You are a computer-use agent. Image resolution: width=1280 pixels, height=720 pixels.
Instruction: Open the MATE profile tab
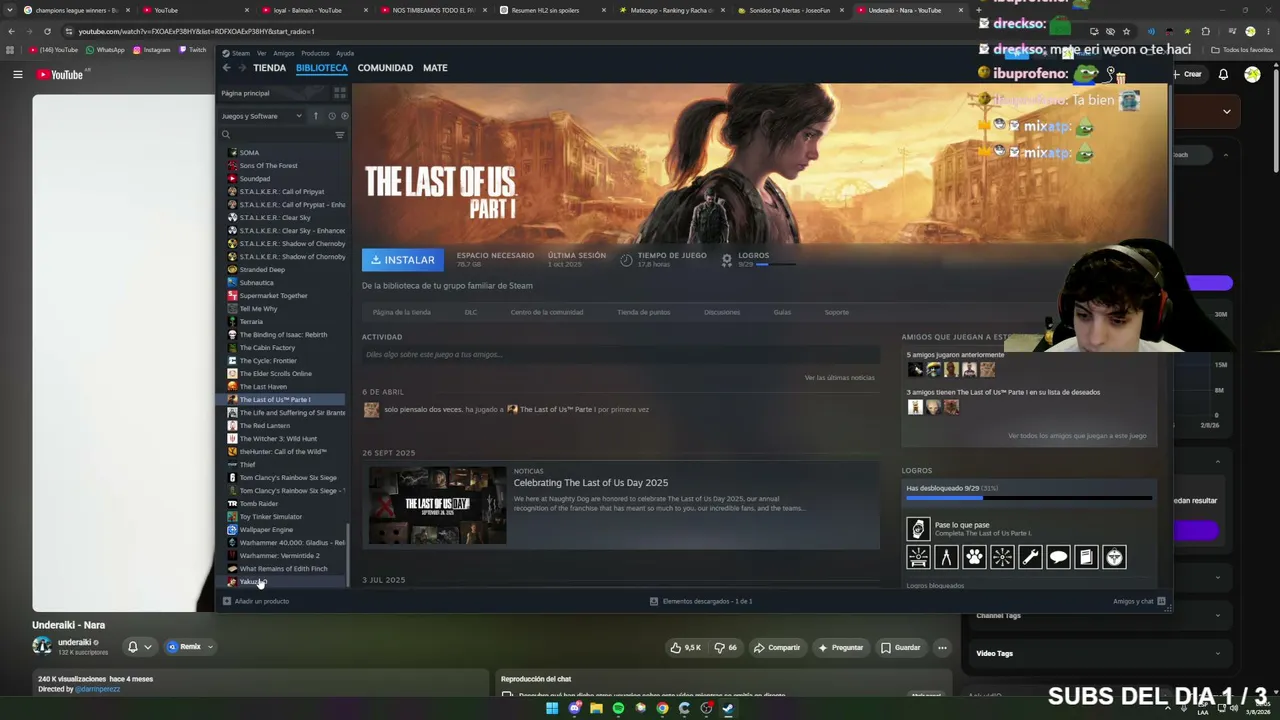tap(435, 68)
